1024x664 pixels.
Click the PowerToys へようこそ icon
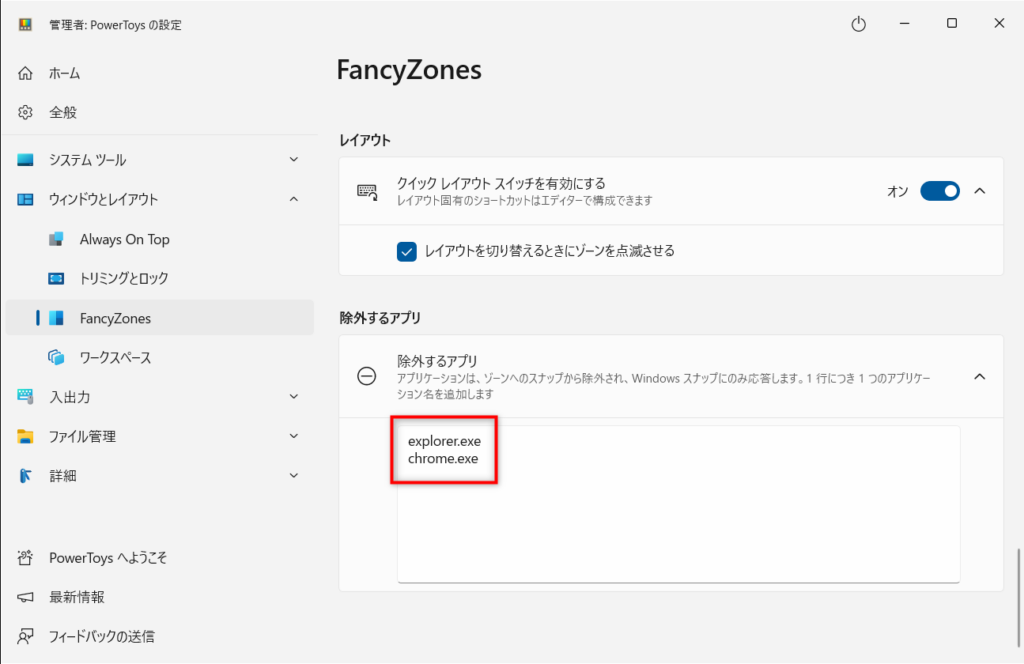[26, 557]
